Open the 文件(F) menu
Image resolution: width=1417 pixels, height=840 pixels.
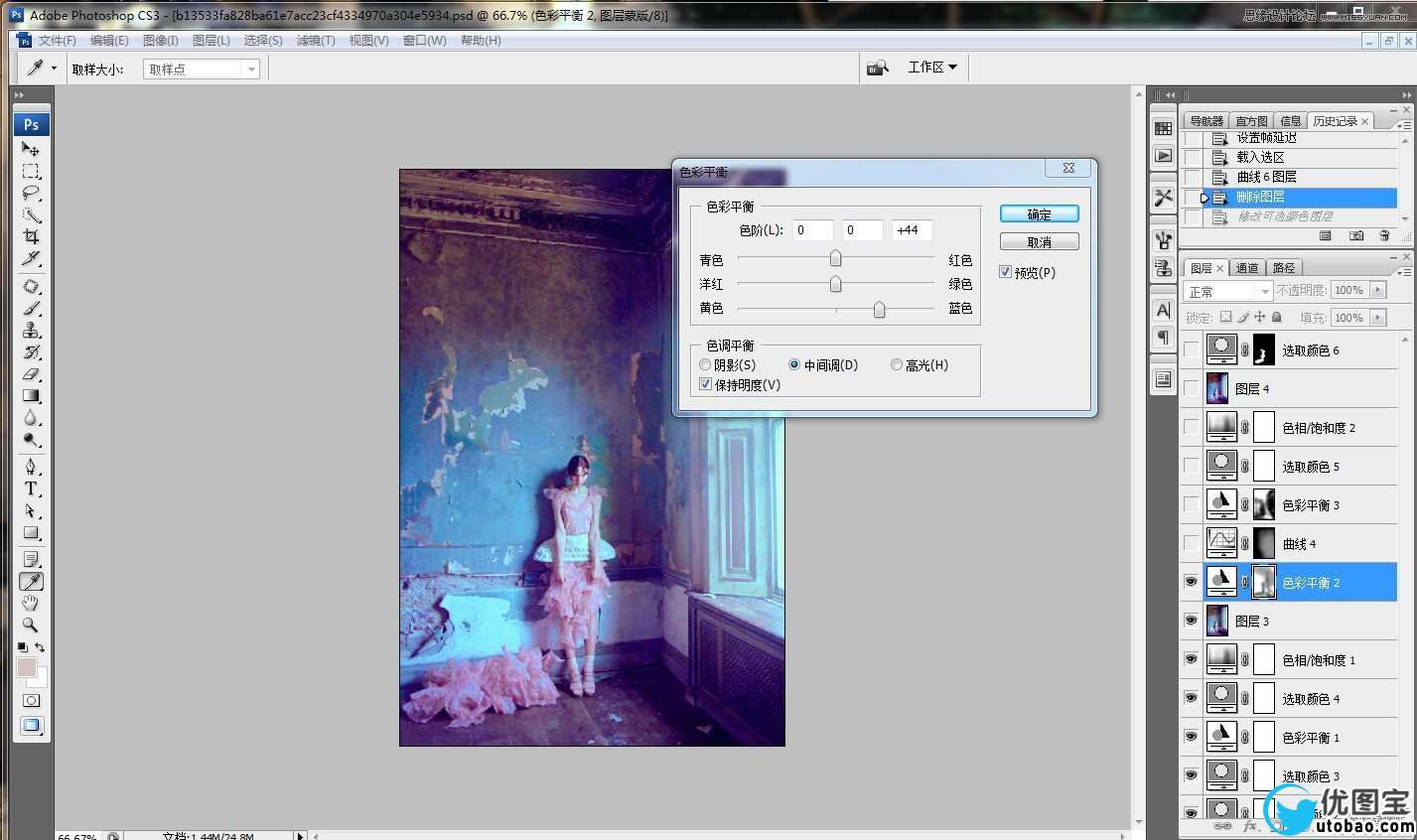click(57, 41)
